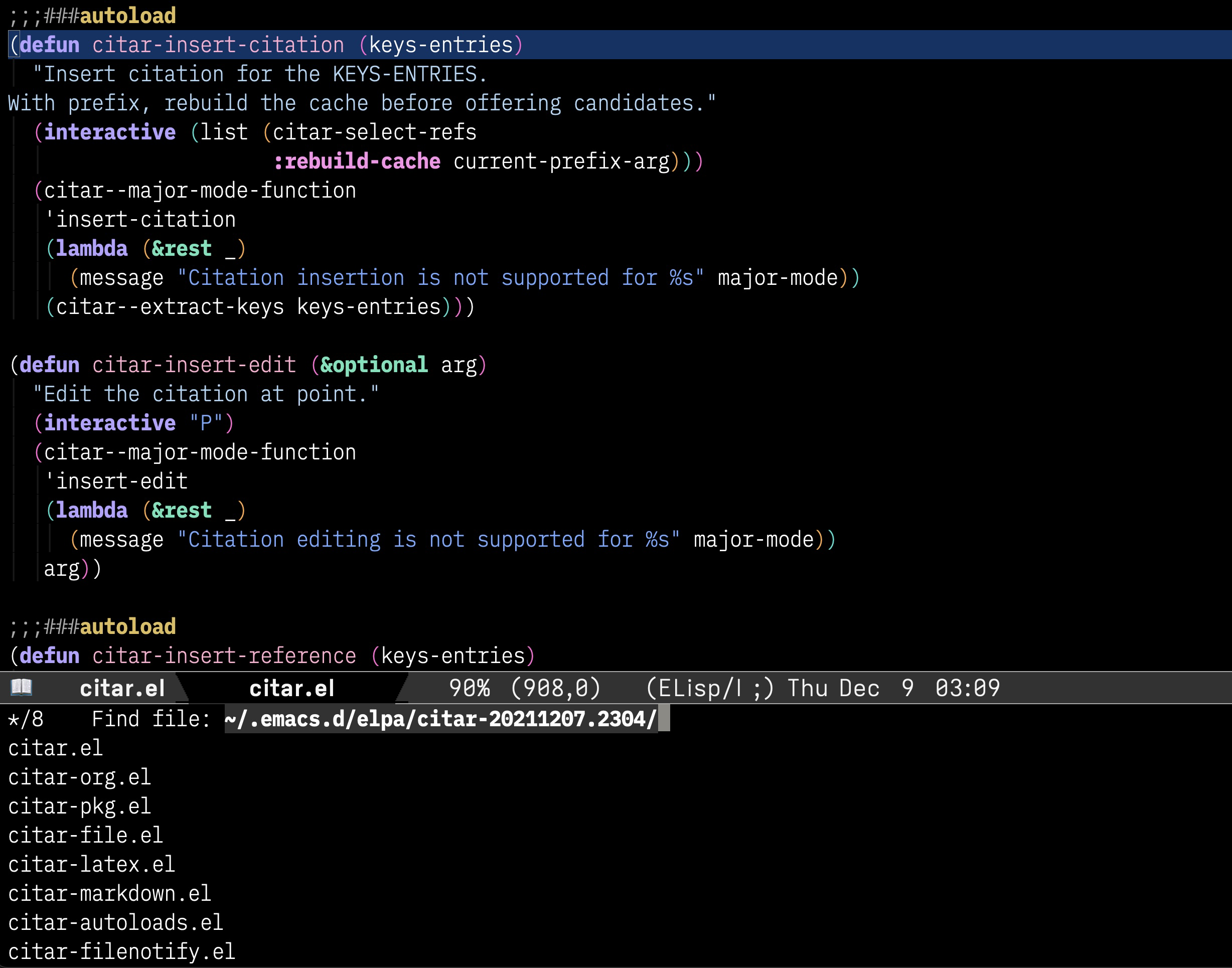Select citar-org.el candidate
This screenshot has width=1232, height=968.
[x=79, y=777]
